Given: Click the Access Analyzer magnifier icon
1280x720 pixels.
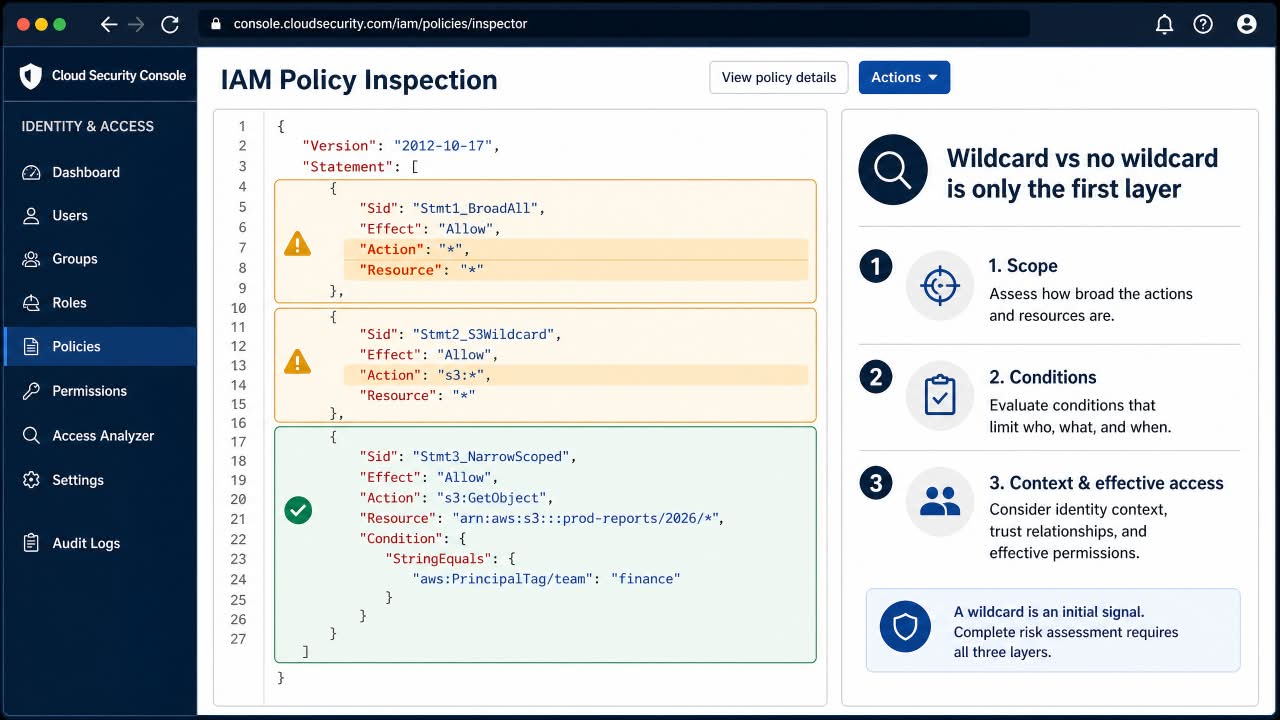Looking at the screenshot, I should click(31, 436).
